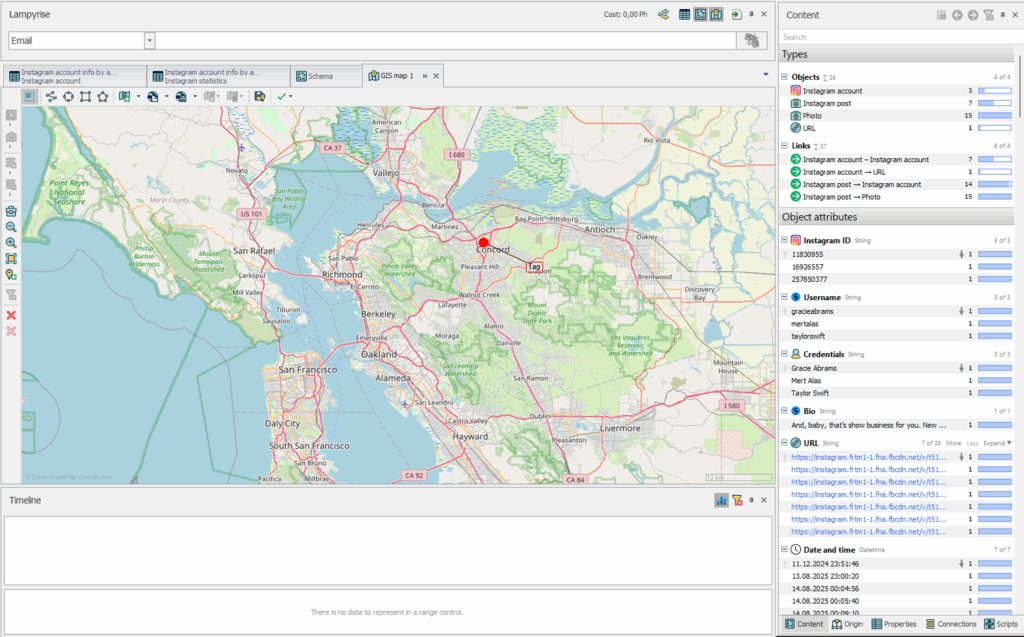
Task: Zoom out with the minus magnifier icon
Action: point(11,227)
